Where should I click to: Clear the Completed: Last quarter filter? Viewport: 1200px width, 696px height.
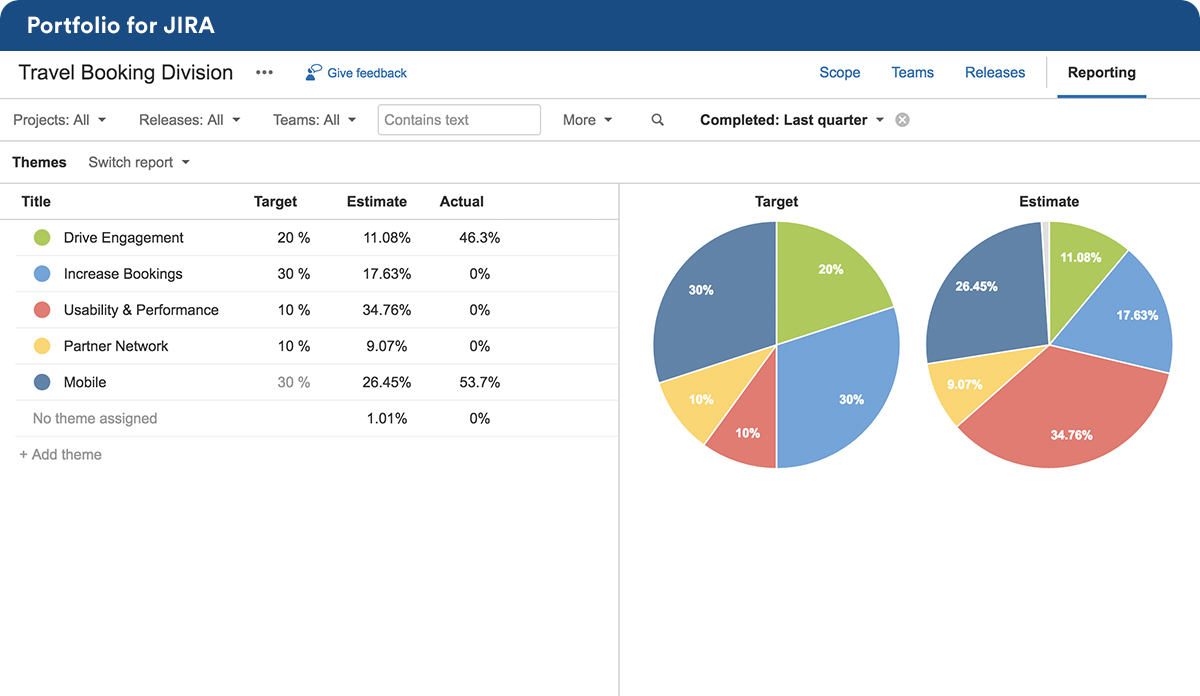click(x=902, y=120)
